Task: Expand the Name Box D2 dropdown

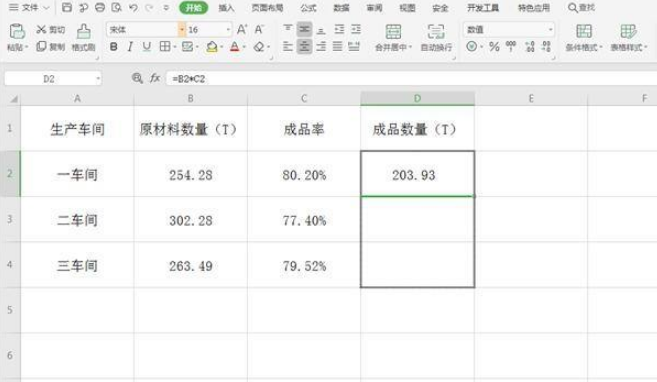Action: pos(98,78)
